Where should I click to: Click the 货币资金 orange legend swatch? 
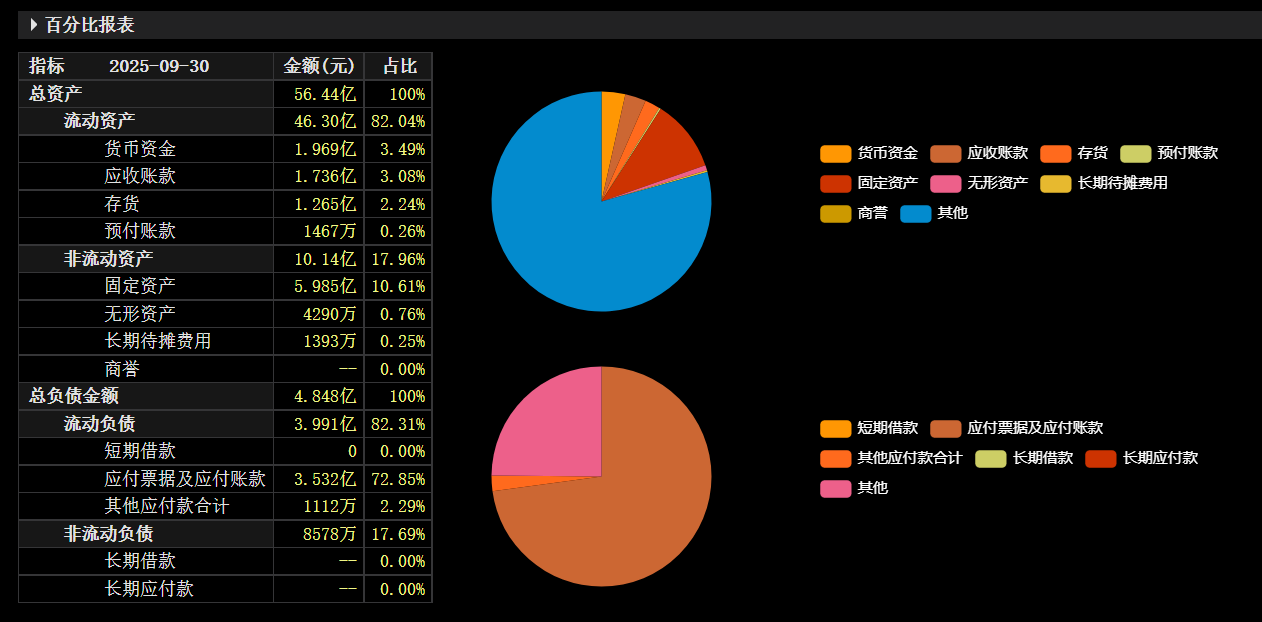[x=836, y=153]
